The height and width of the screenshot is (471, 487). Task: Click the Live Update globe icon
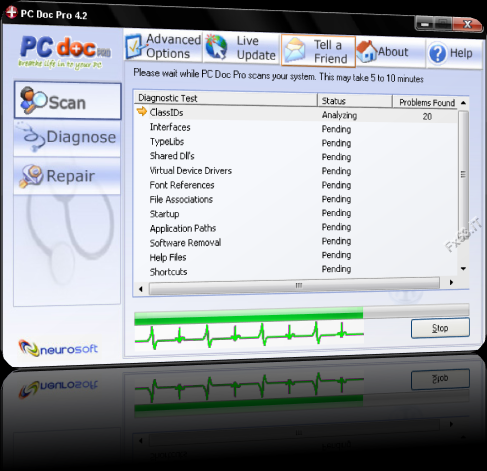click(x=216, y=47)
